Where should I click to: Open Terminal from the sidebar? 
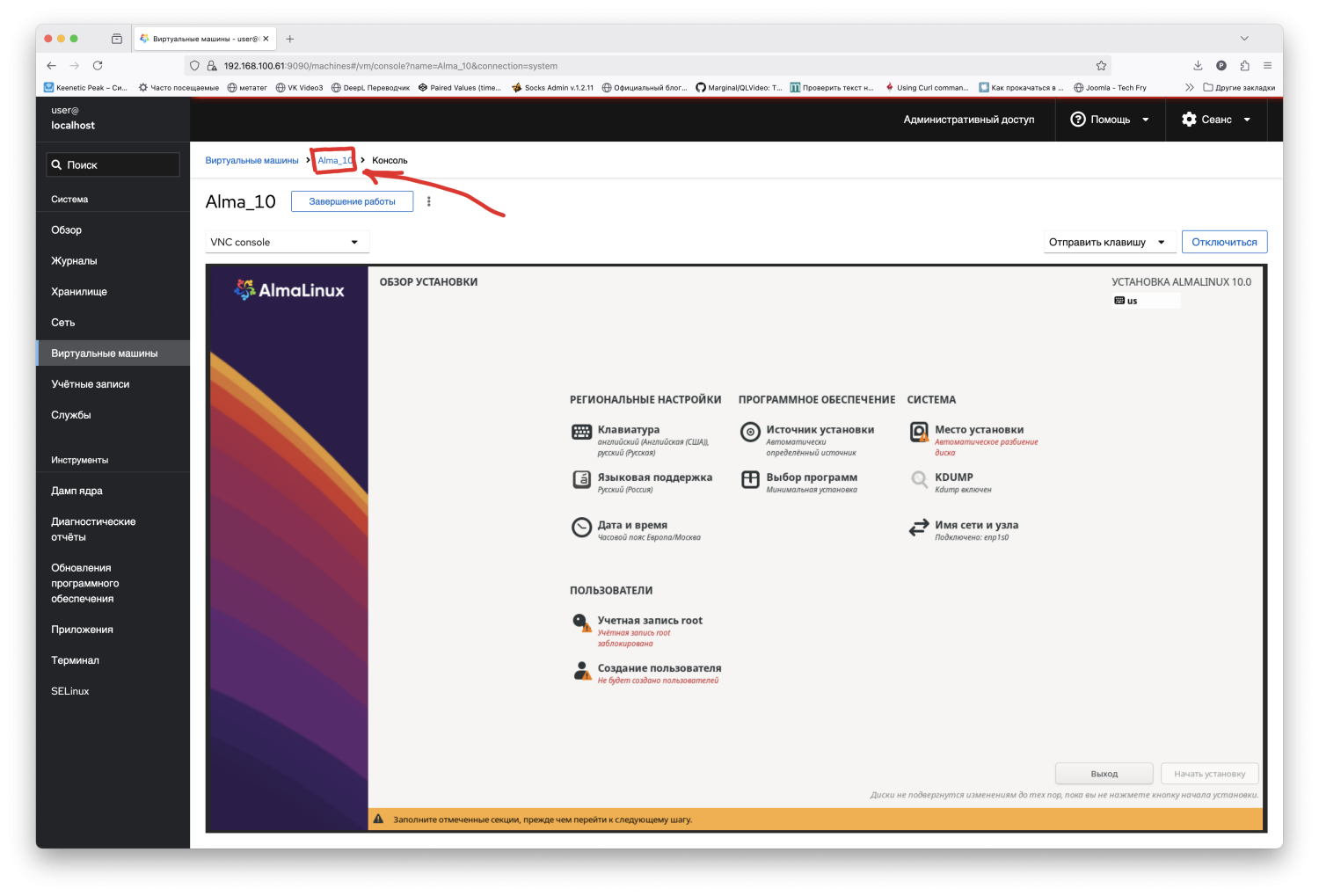point(75,660)
